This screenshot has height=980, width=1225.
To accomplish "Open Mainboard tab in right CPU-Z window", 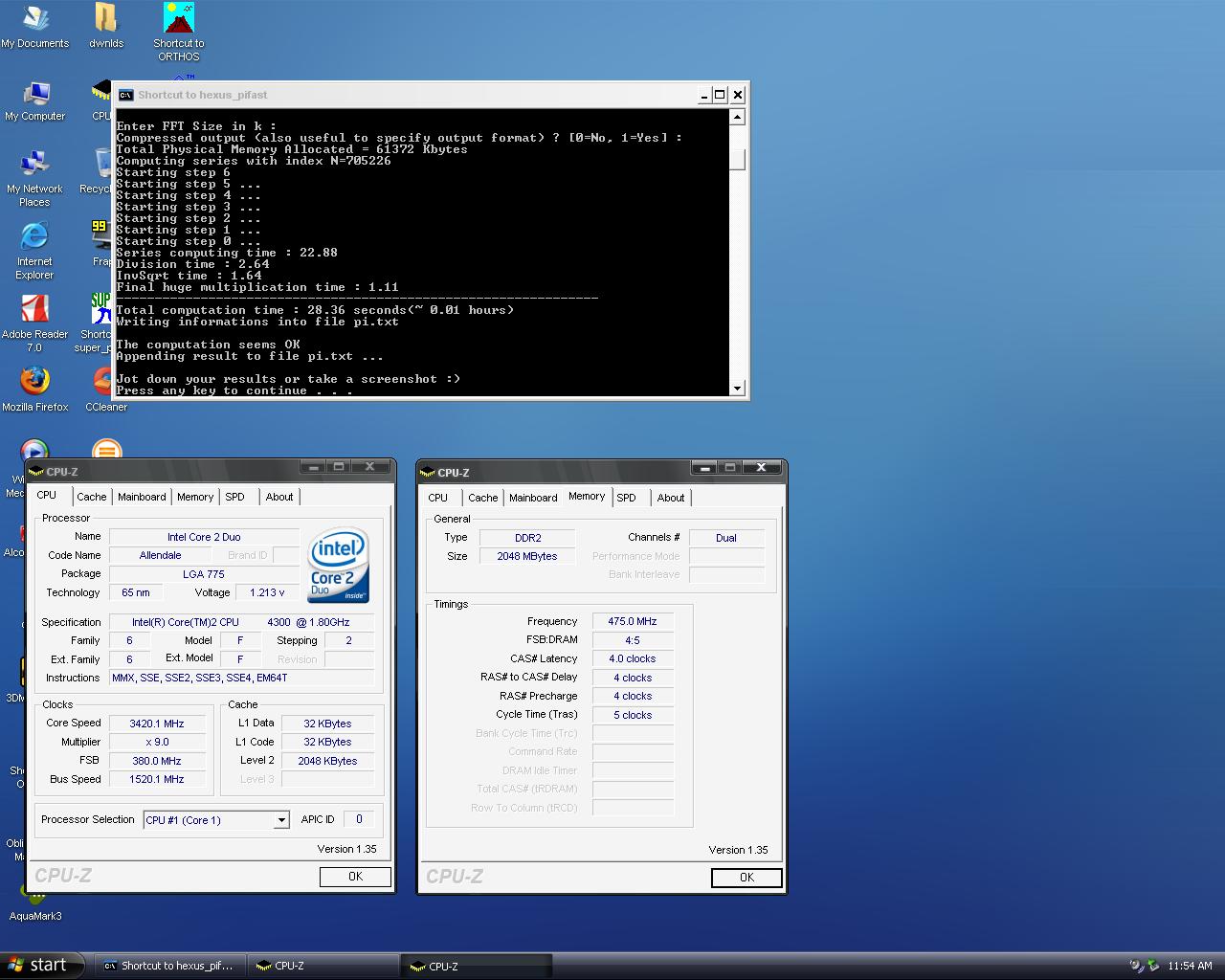I will [533, 498].
